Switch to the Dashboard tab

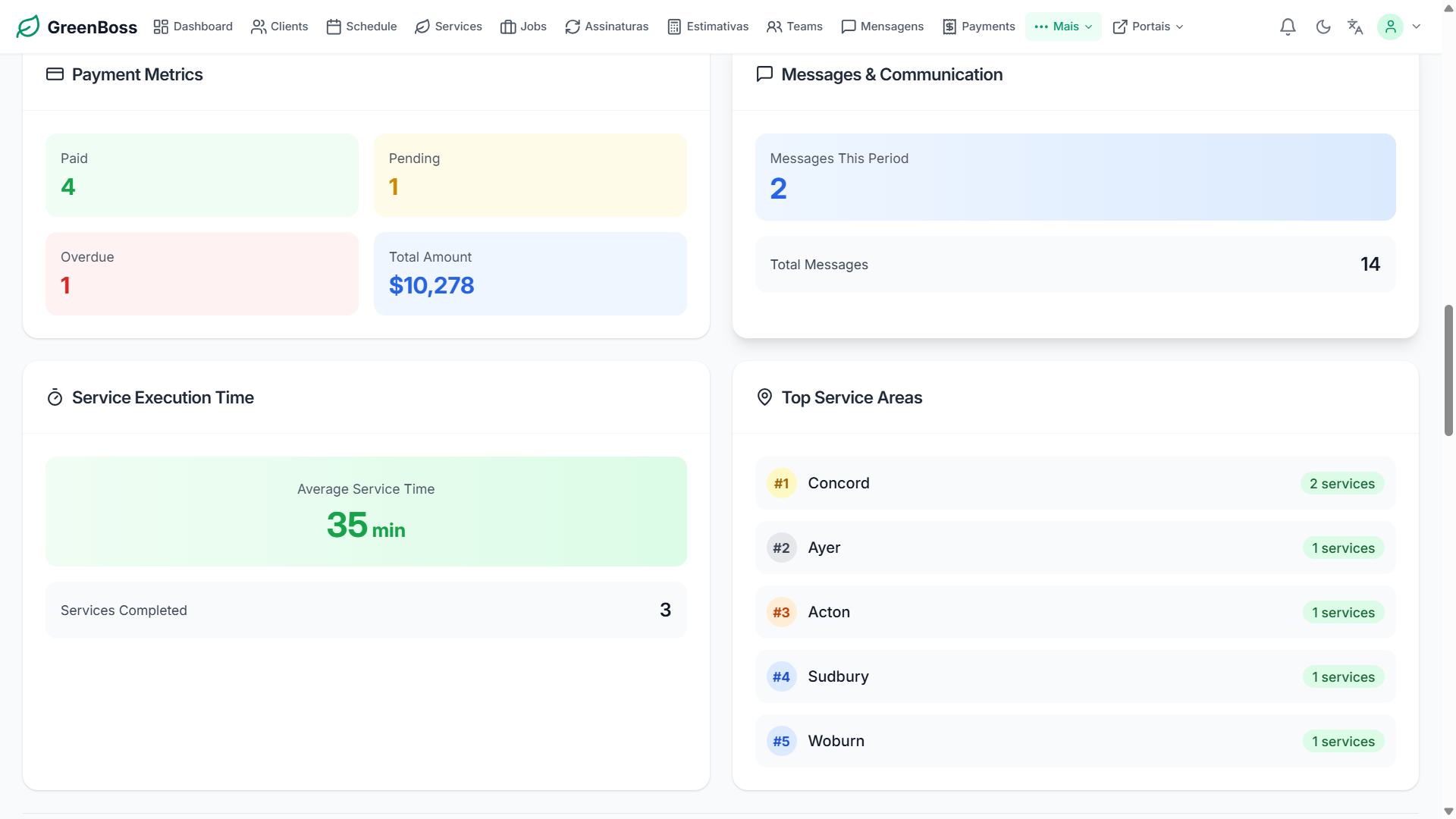[193, 27]
